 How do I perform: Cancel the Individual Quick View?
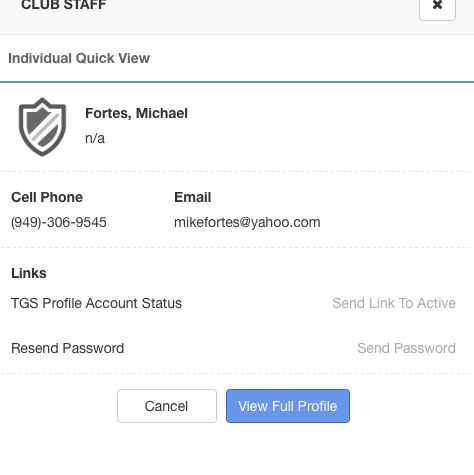click(167, 406)
